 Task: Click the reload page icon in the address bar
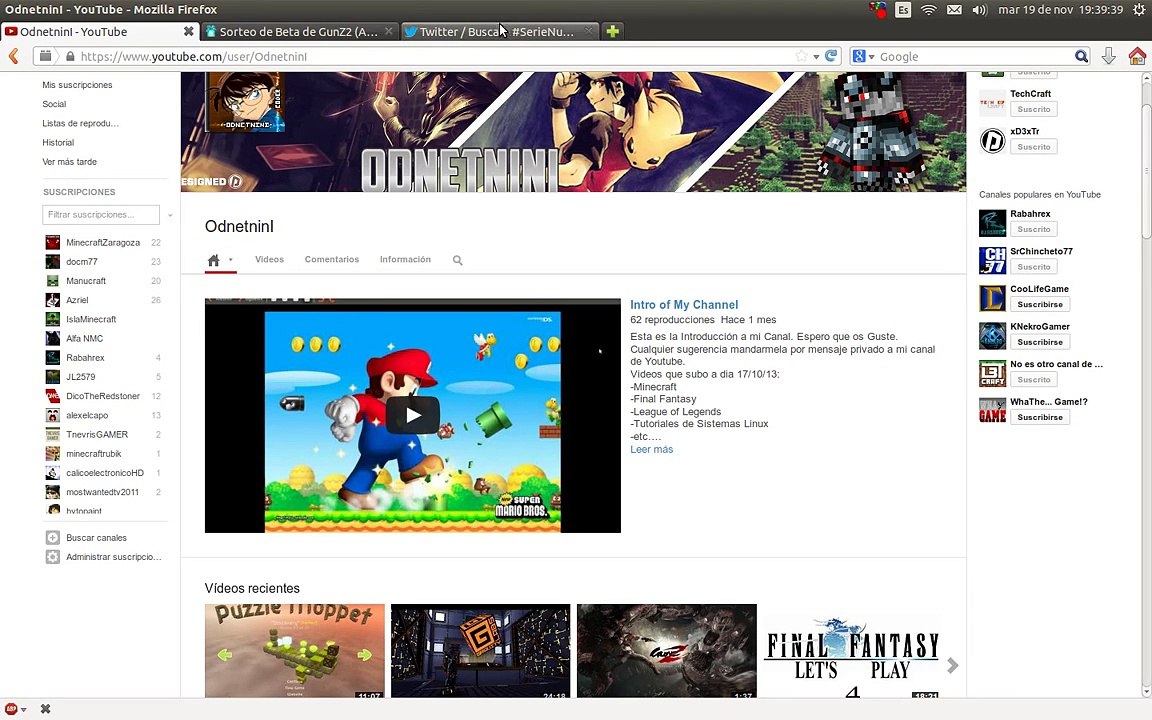tap(831, 56)
